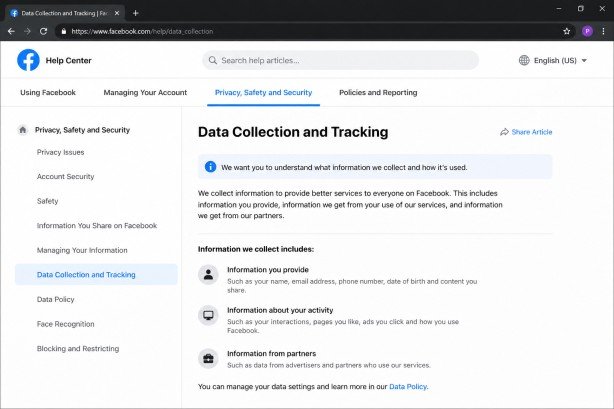614x409 pixels.
Task: Click the browser back arrow
Action: [11, 31]
